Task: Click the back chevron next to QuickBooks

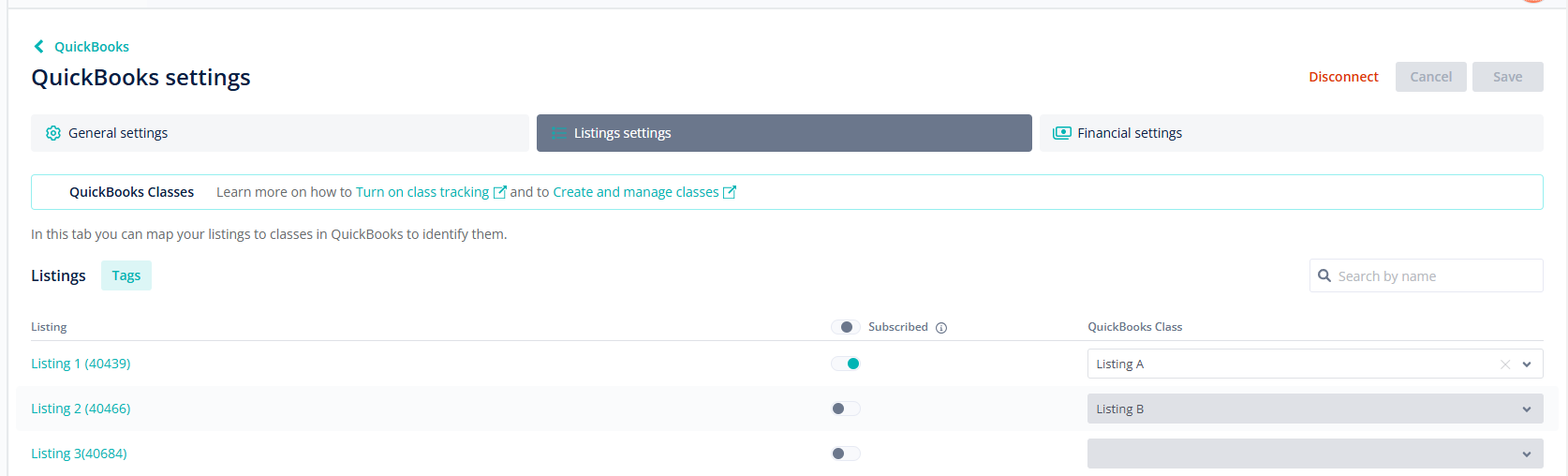Action: point(38,46)
